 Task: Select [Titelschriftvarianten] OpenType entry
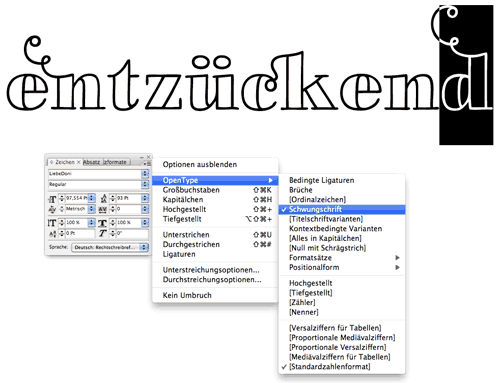pyautogui.click(x=342, y=219)
